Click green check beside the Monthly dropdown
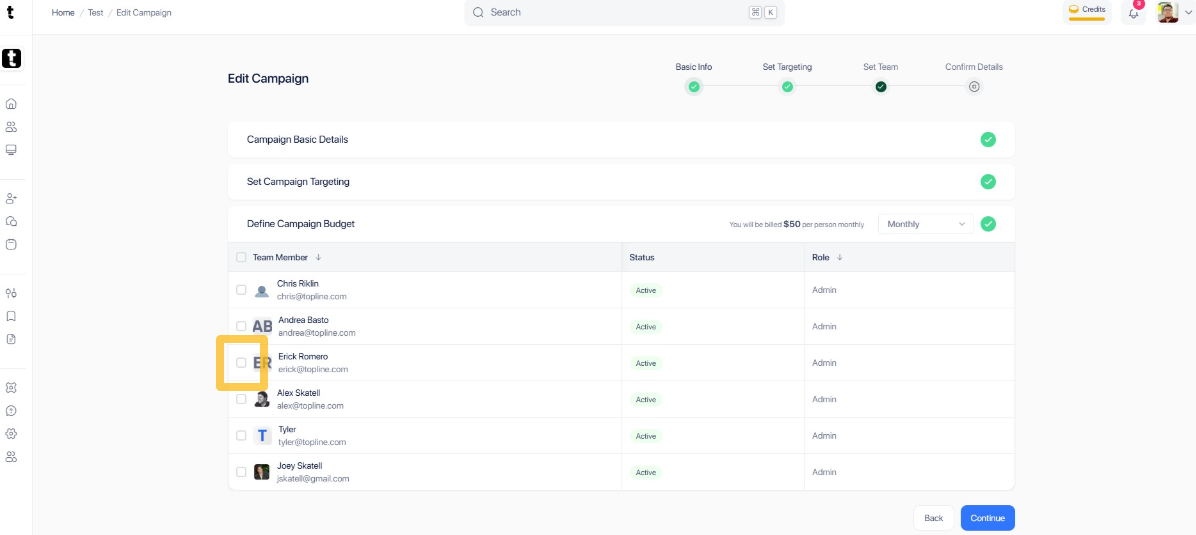The image size is (1196, 535). point(988,224)
